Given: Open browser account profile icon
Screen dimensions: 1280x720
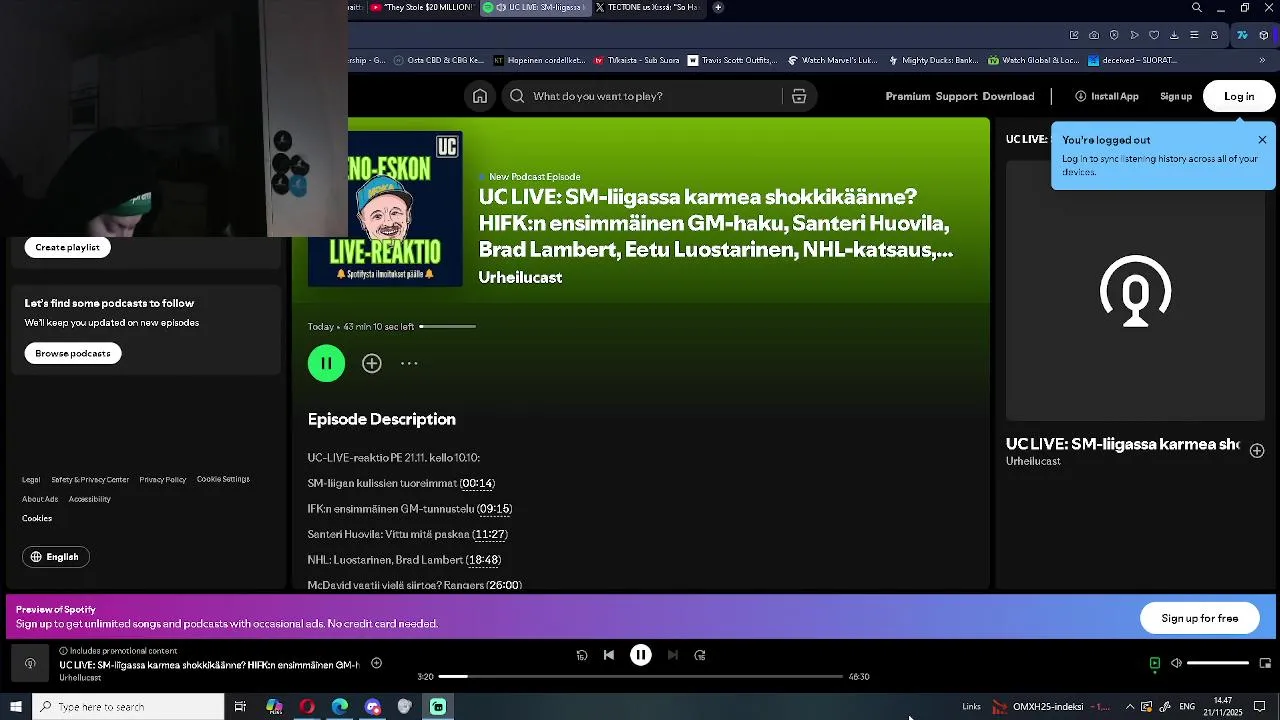Looking at the screenshot, I should (x=1214, y=35).
